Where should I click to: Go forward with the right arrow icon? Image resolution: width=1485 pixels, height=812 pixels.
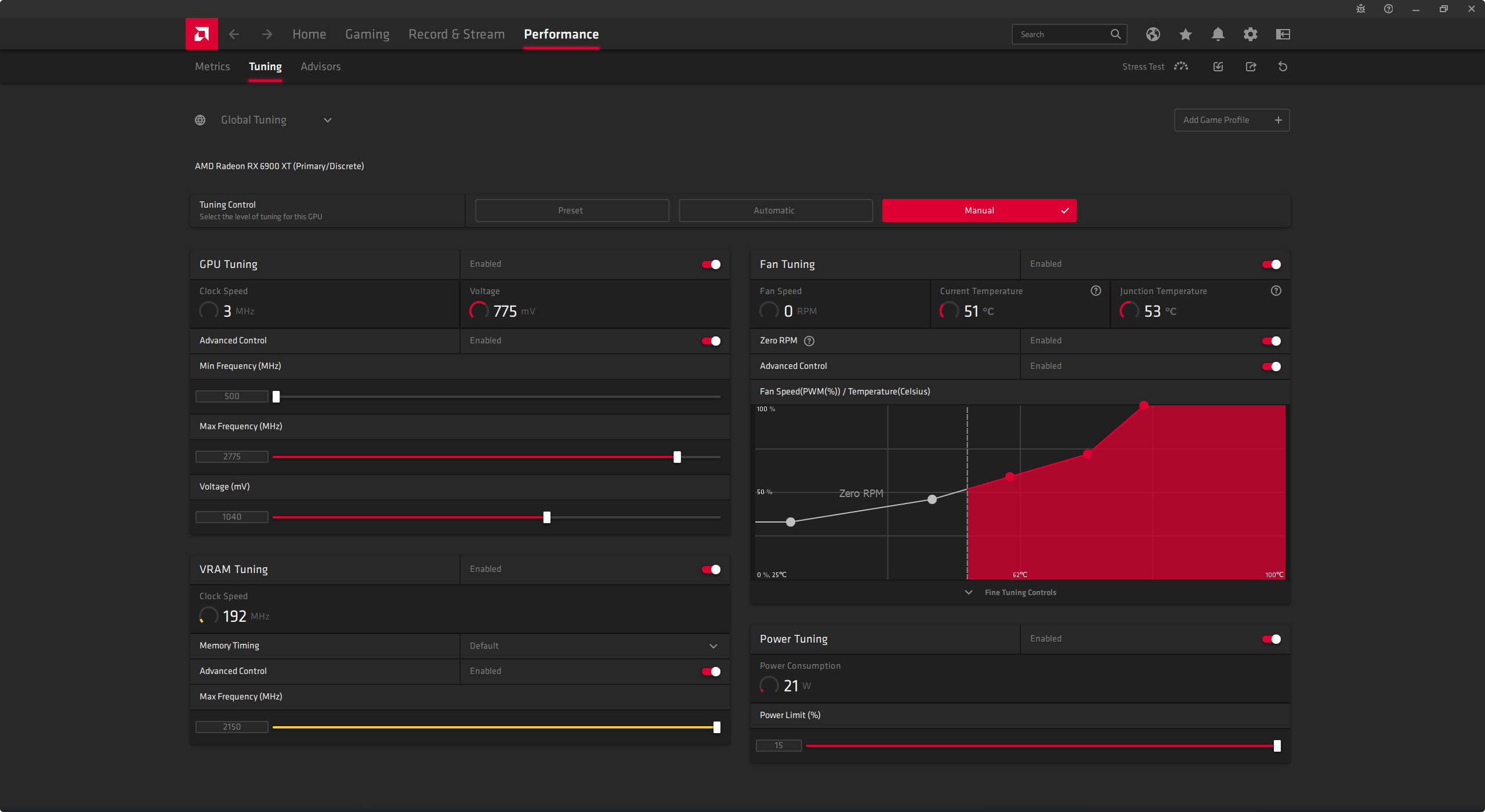(x=267, y=34)
